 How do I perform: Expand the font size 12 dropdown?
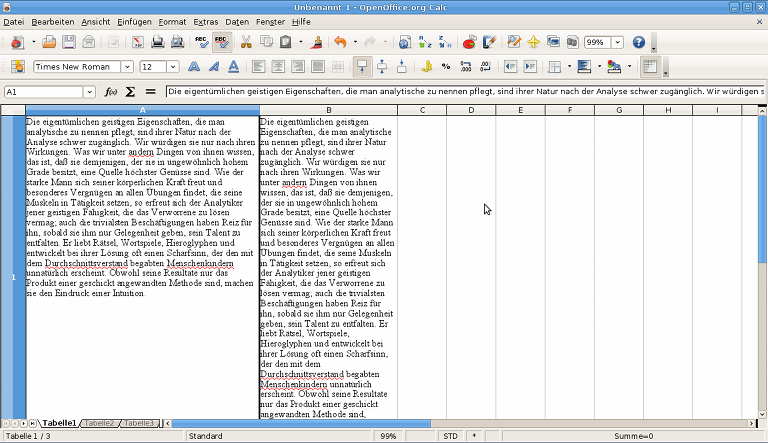(173, 67)
